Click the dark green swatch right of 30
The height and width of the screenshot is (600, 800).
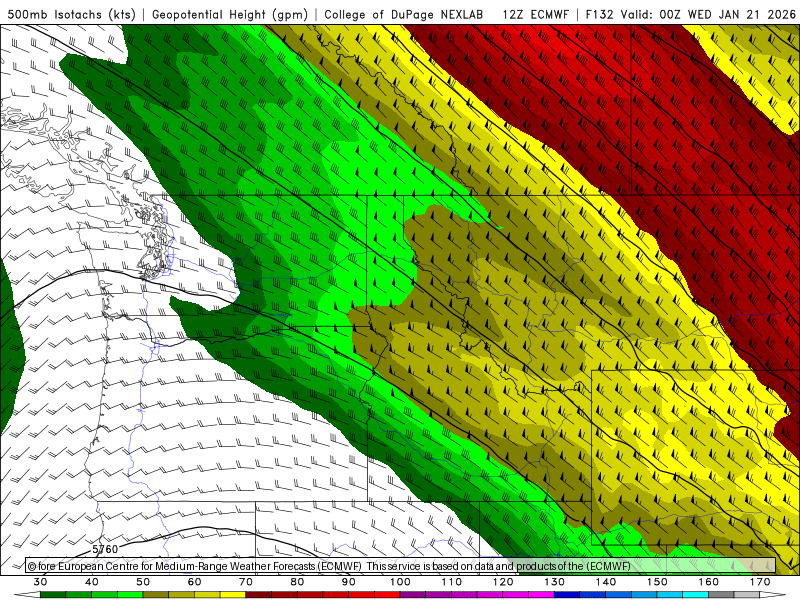[53, 595]
